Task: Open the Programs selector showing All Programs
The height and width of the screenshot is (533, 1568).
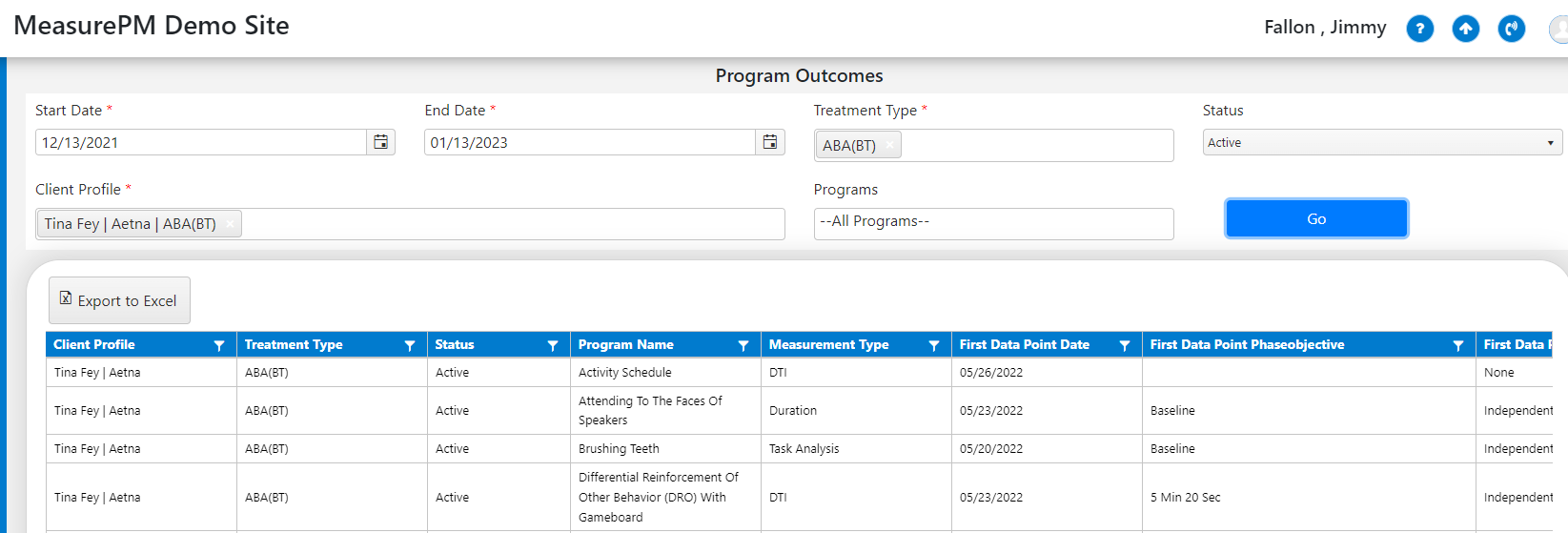Action: point(993,223)
